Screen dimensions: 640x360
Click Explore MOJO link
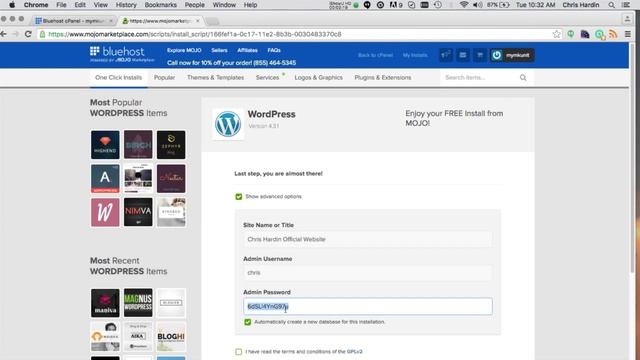point(184,50)
